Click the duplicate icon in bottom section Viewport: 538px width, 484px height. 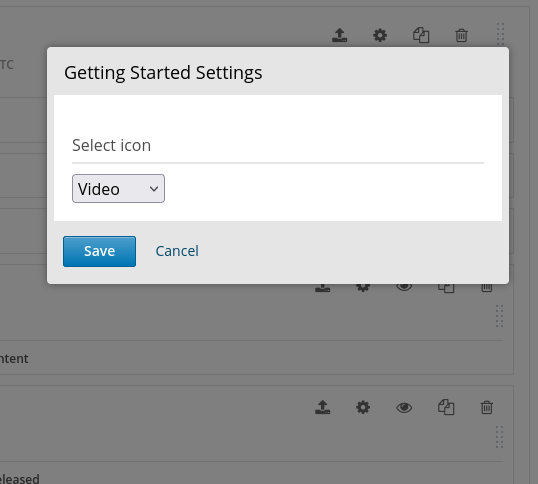point(446,407)
